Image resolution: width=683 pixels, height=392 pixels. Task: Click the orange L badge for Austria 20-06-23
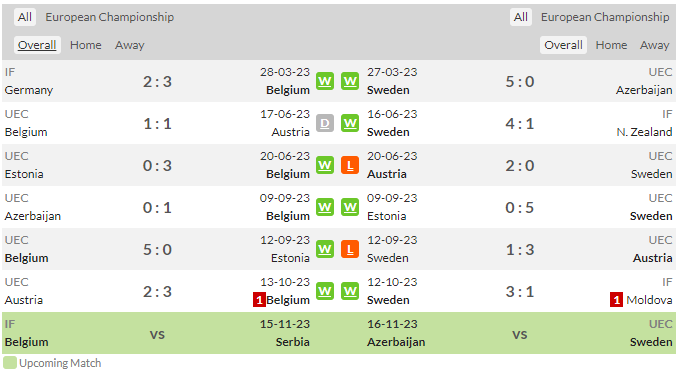(350, 166)
